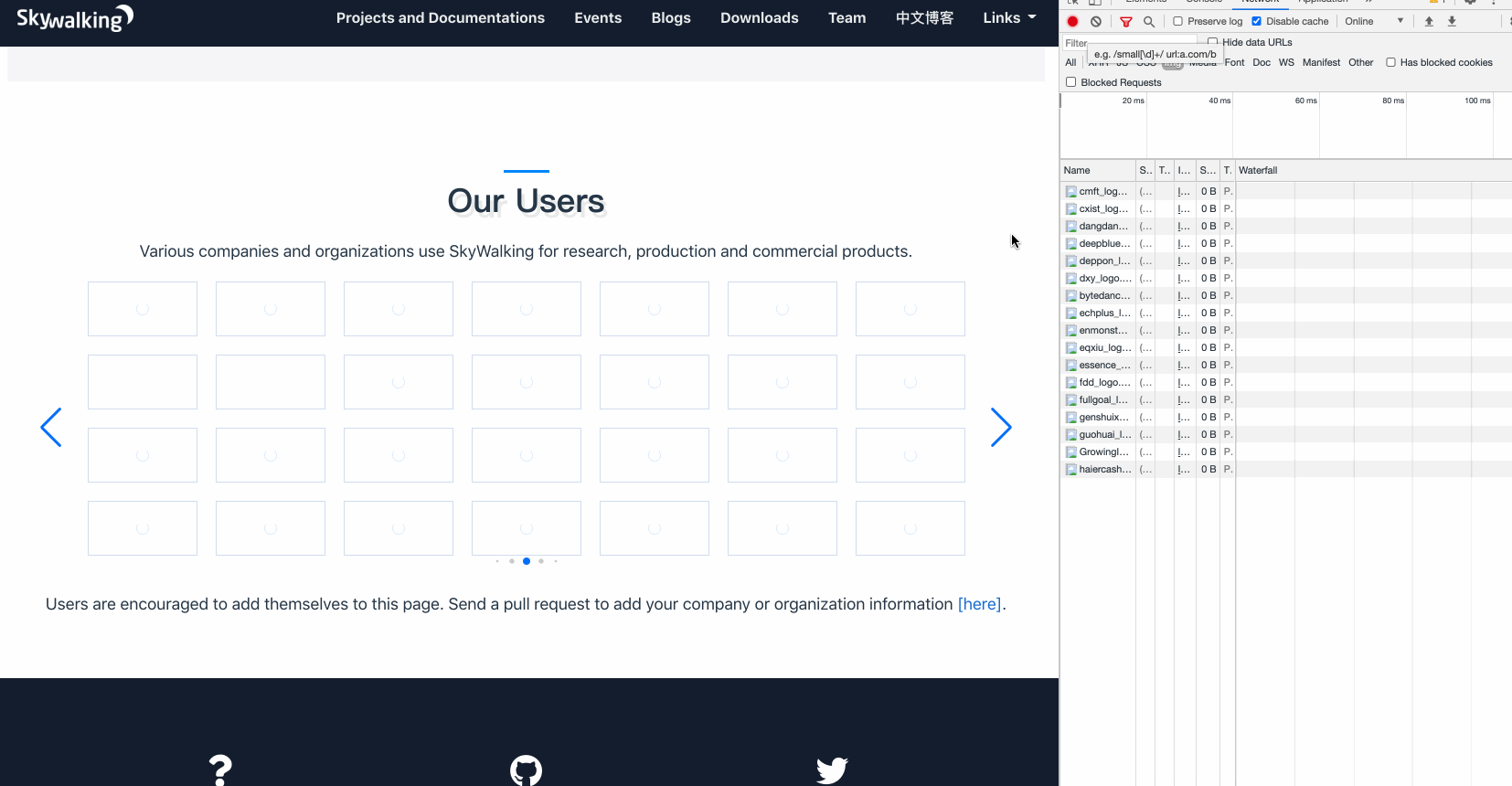Open the Online throttling dropdown
The width and height of the screenshot is (1512, 786).
click(x=1374, y=21)
